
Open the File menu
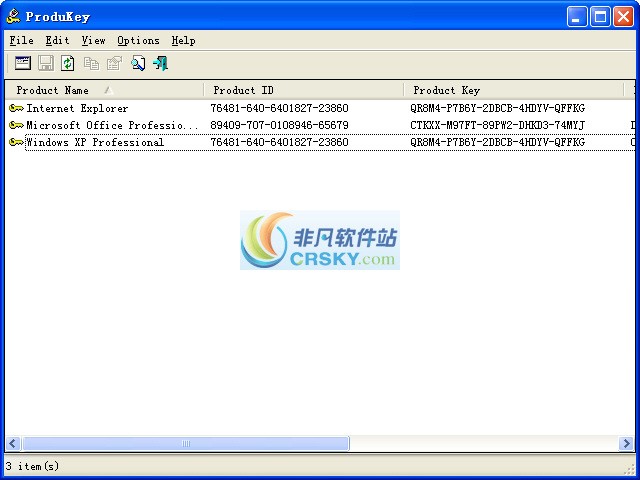pyautogui.click(x=21, y=40)
